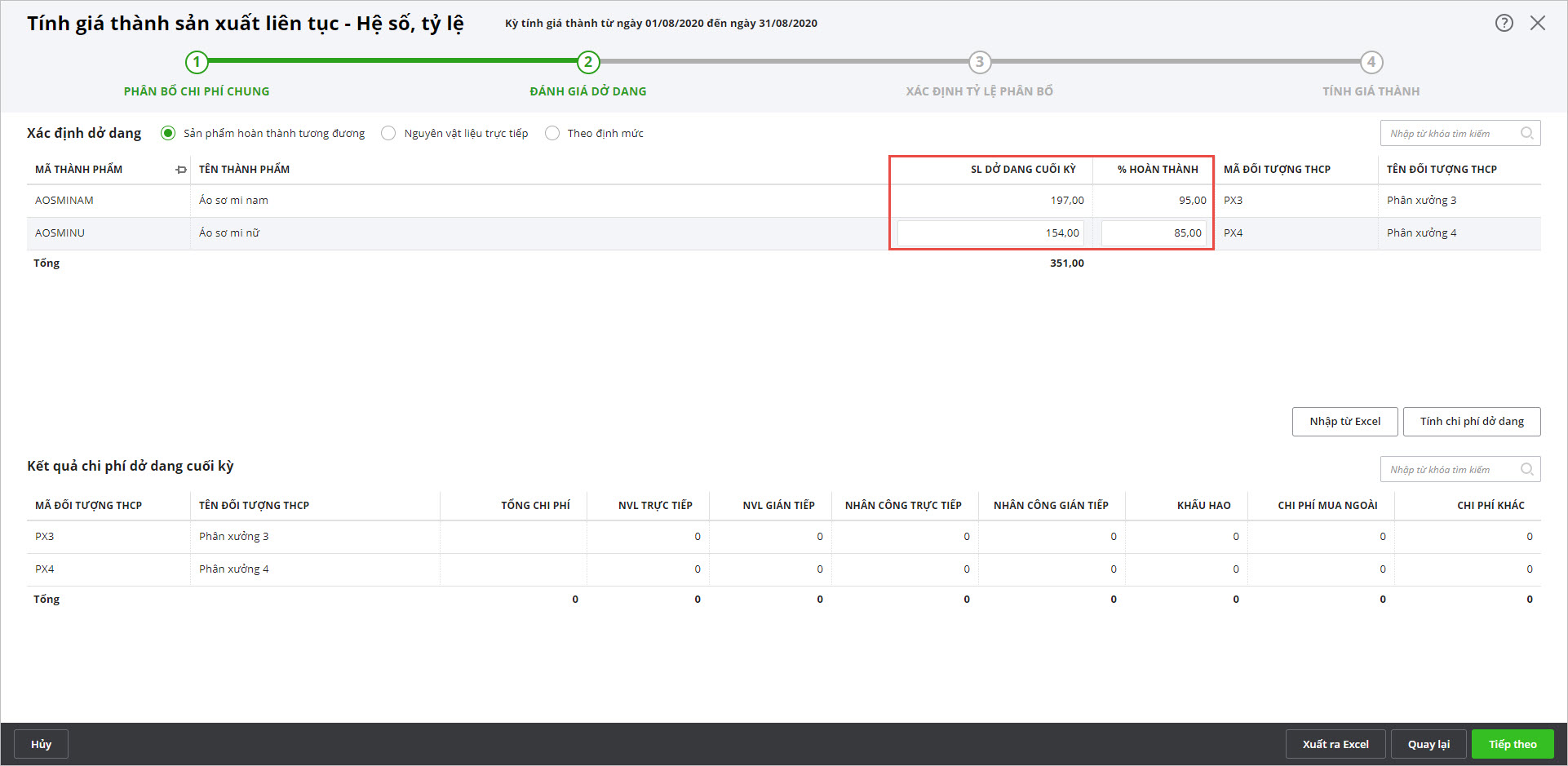
Task: Click the pin icon in Mã thành phẩm header
Action: click(180, 170)
